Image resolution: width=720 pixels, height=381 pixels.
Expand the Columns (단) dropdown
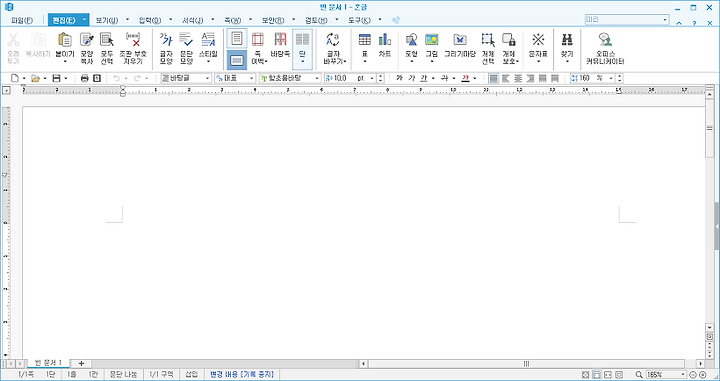pos(302,61)
